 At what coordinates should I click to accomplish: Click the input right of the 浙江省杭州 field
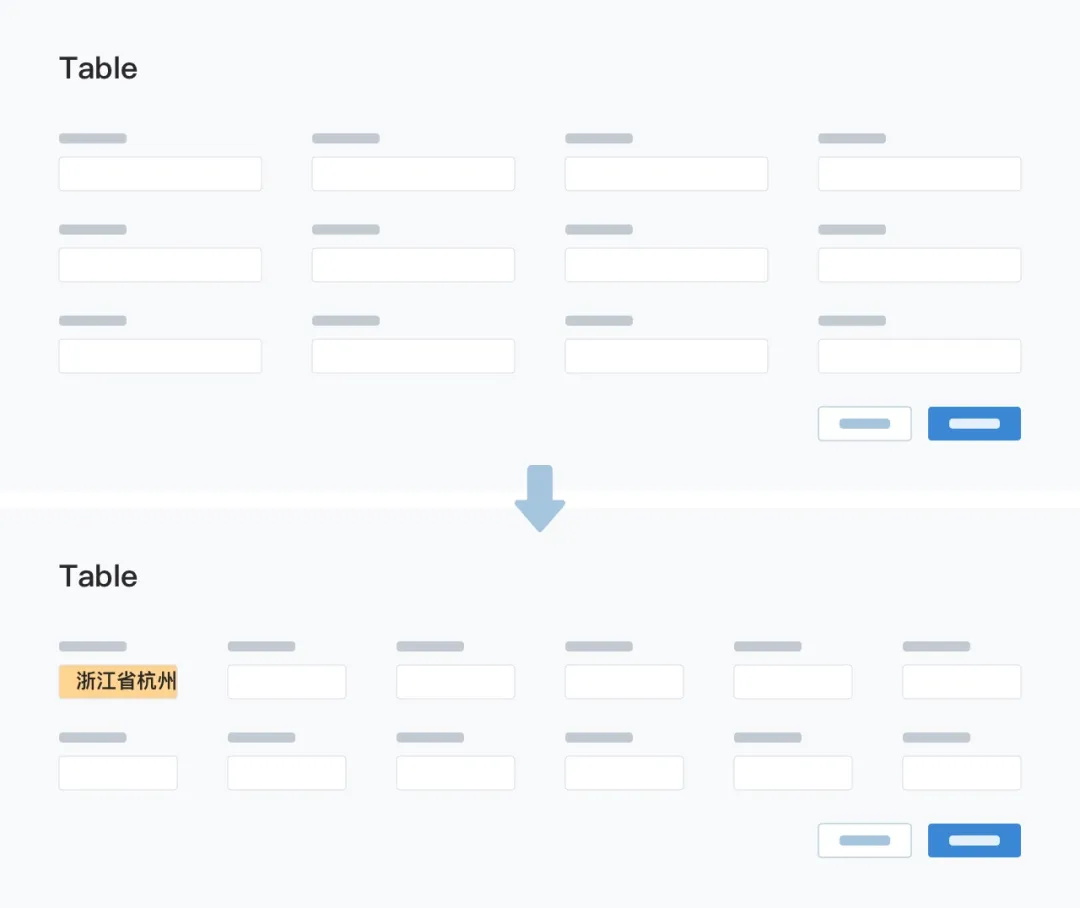point(287,682)
